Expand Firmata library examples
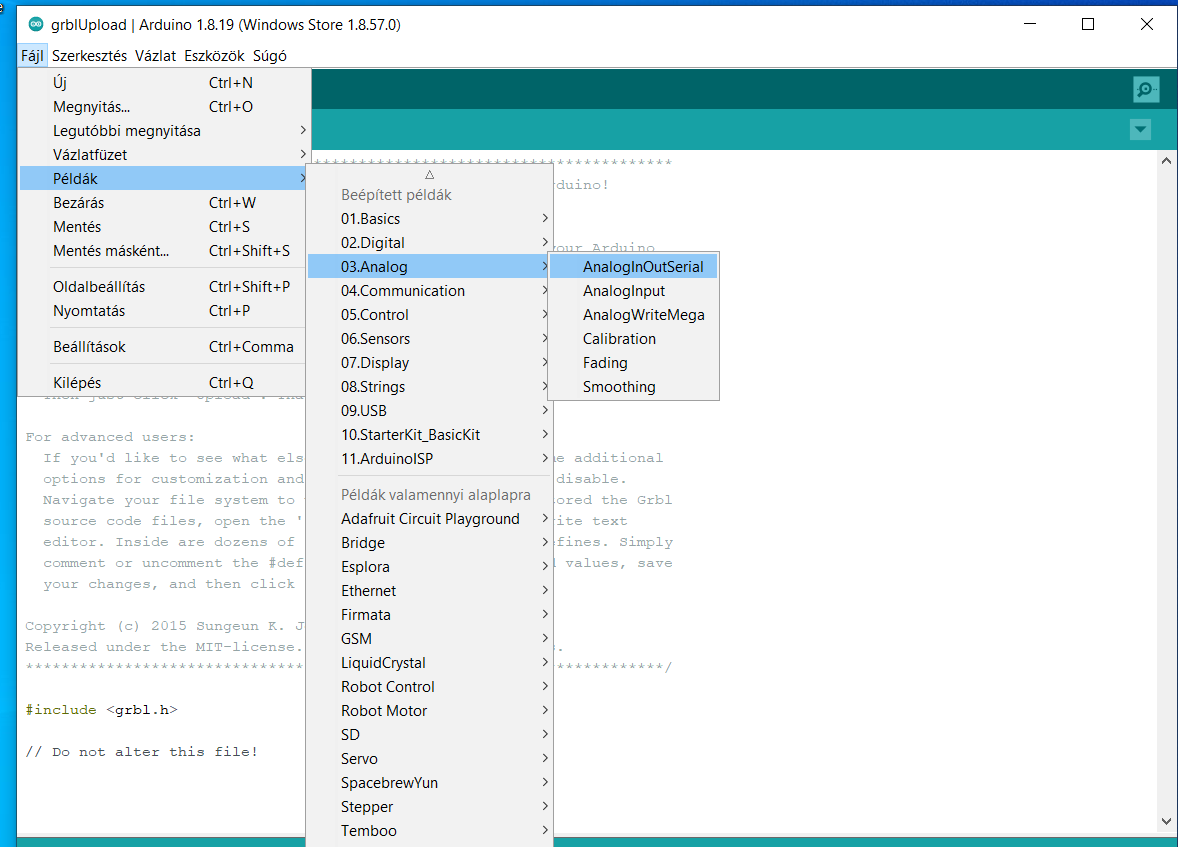Image resolution: width=1178 pixels, height=847 pixels. tap(429, 616)
